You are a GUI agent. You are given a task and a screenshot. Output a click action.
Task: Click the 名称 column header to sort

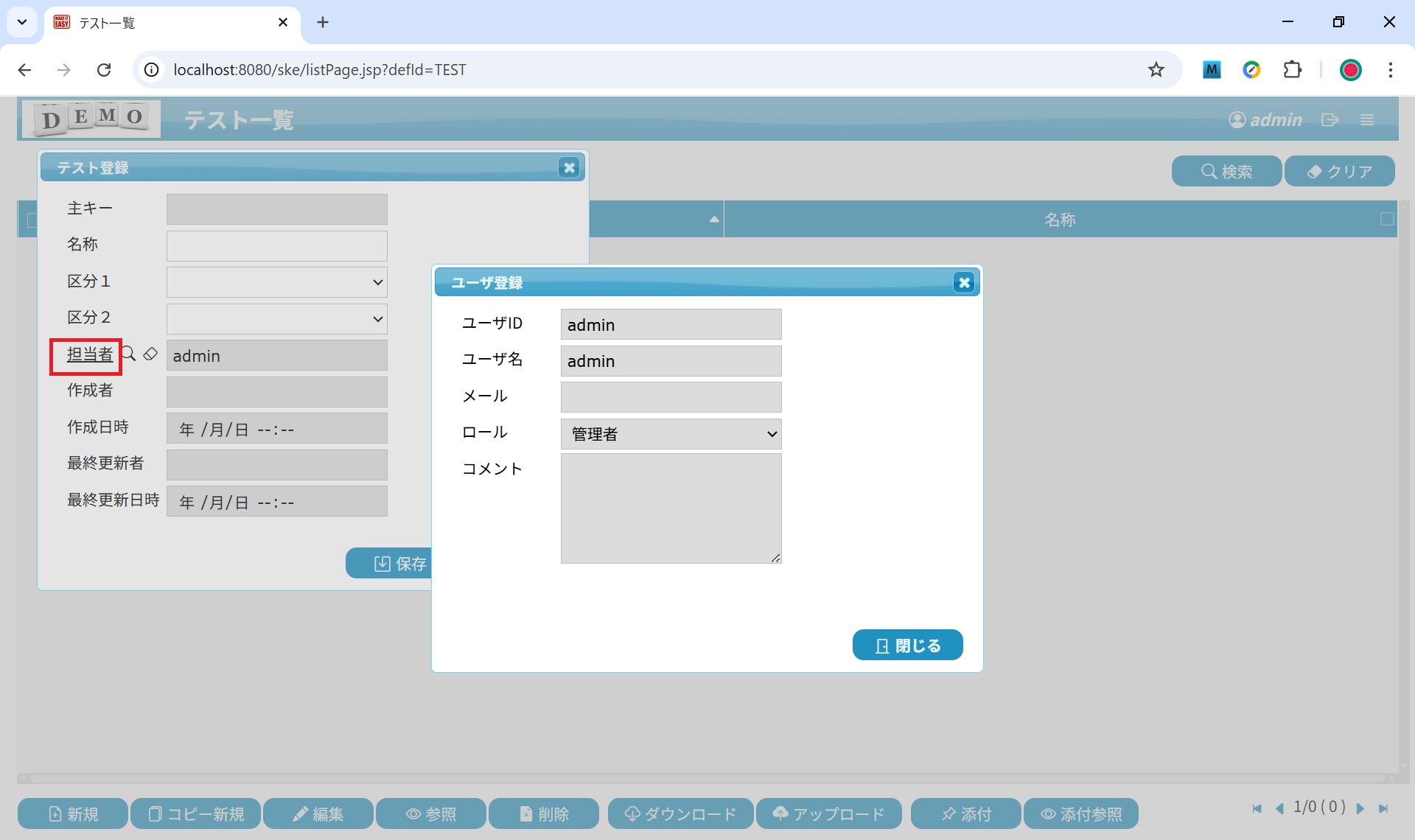tap(1059, 220)
